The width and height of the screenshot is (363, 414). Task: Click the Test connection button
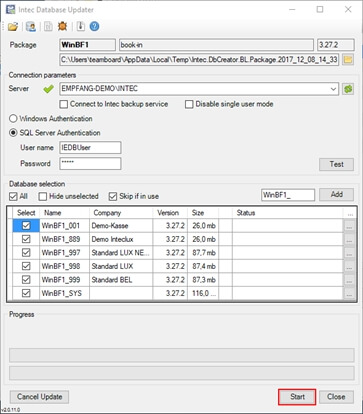pyautogui.click(x=336, y=164)
